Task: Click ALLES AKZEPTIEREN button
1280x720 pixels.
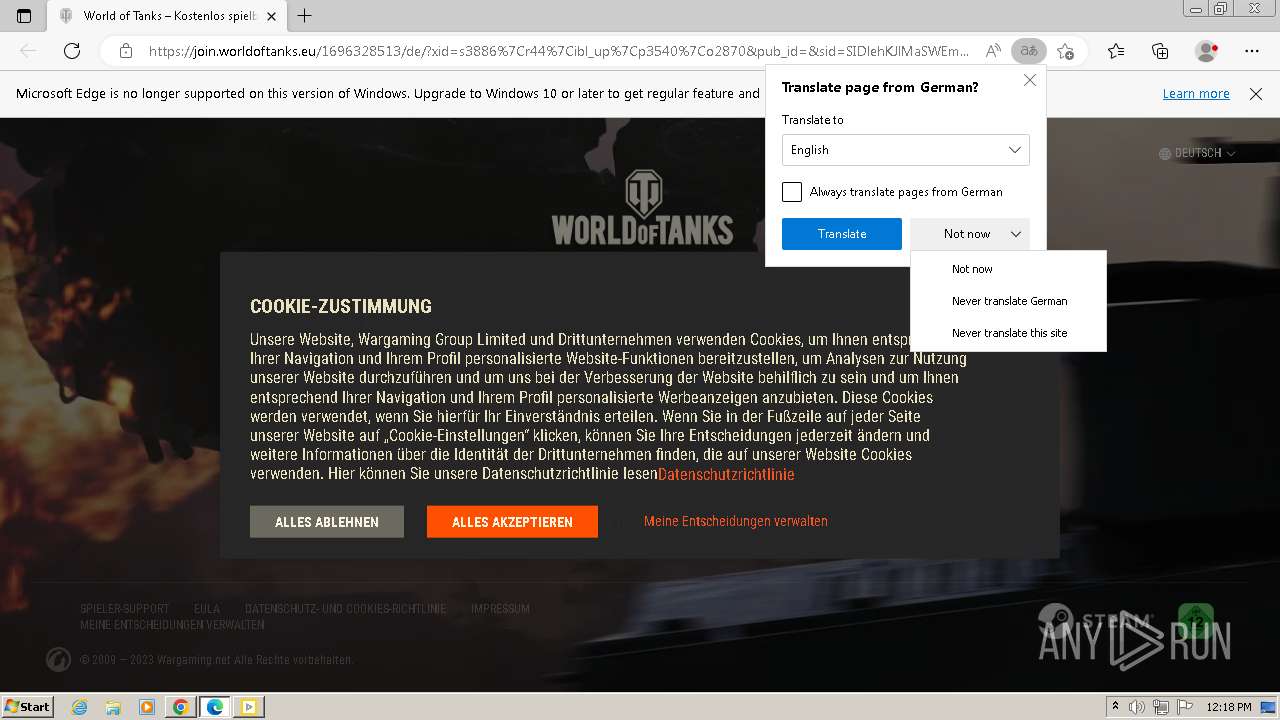Action: 512,522
